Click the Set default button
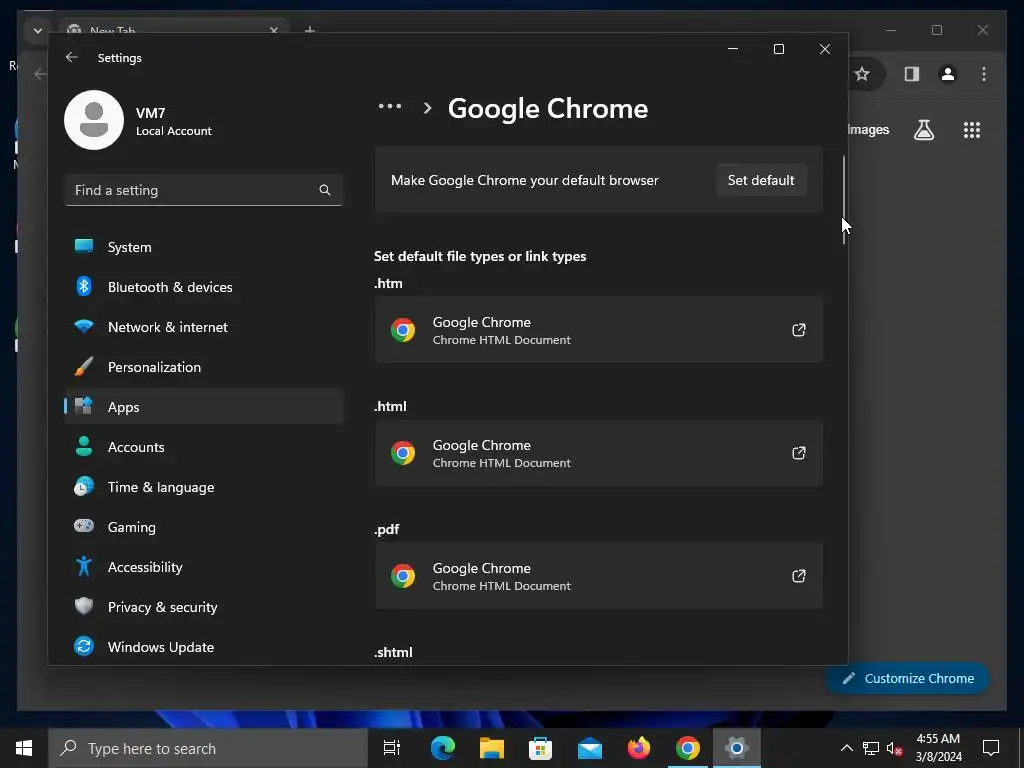This screenshot has height=768, width=1024. (x=761, y=180)
